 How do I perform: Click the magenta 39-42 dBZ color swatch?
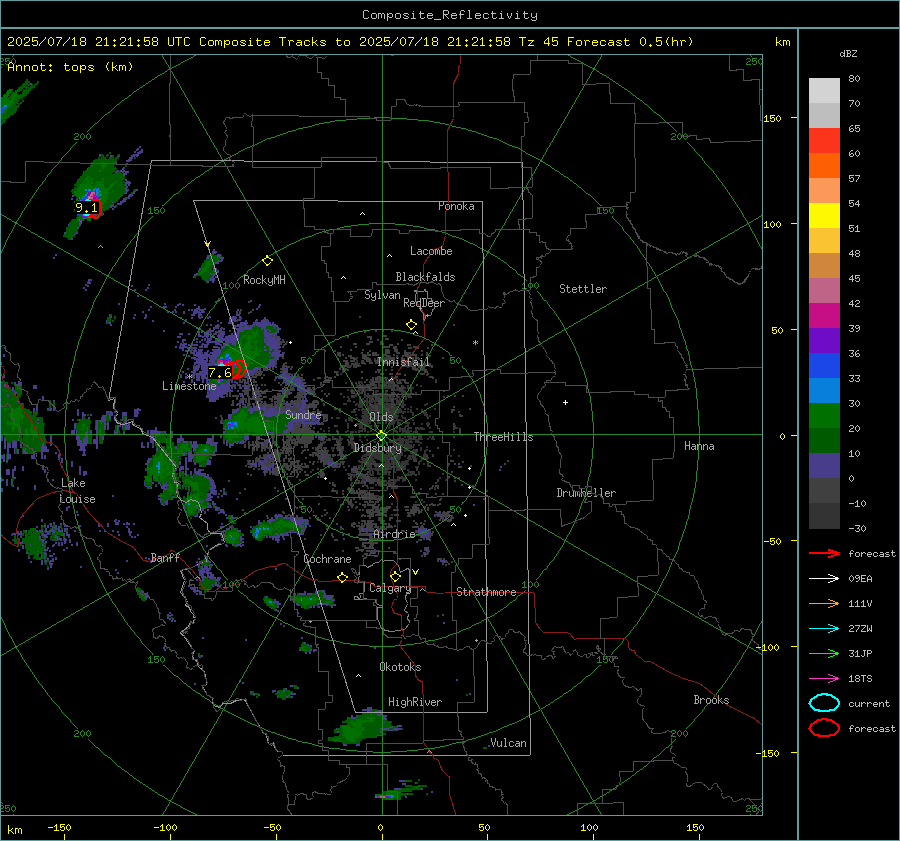824,315
